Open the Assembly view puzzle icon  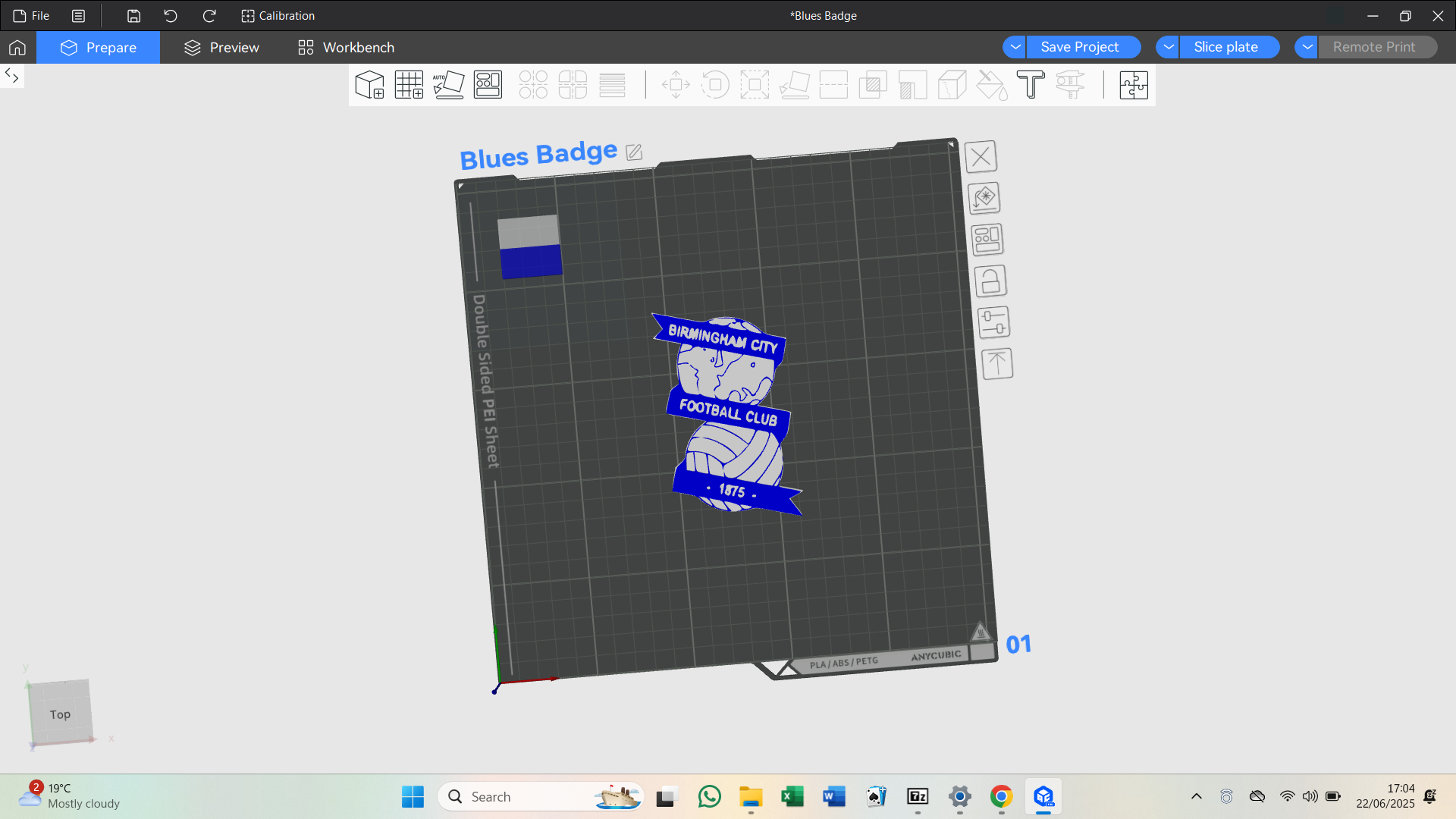tap(1134, 85)
